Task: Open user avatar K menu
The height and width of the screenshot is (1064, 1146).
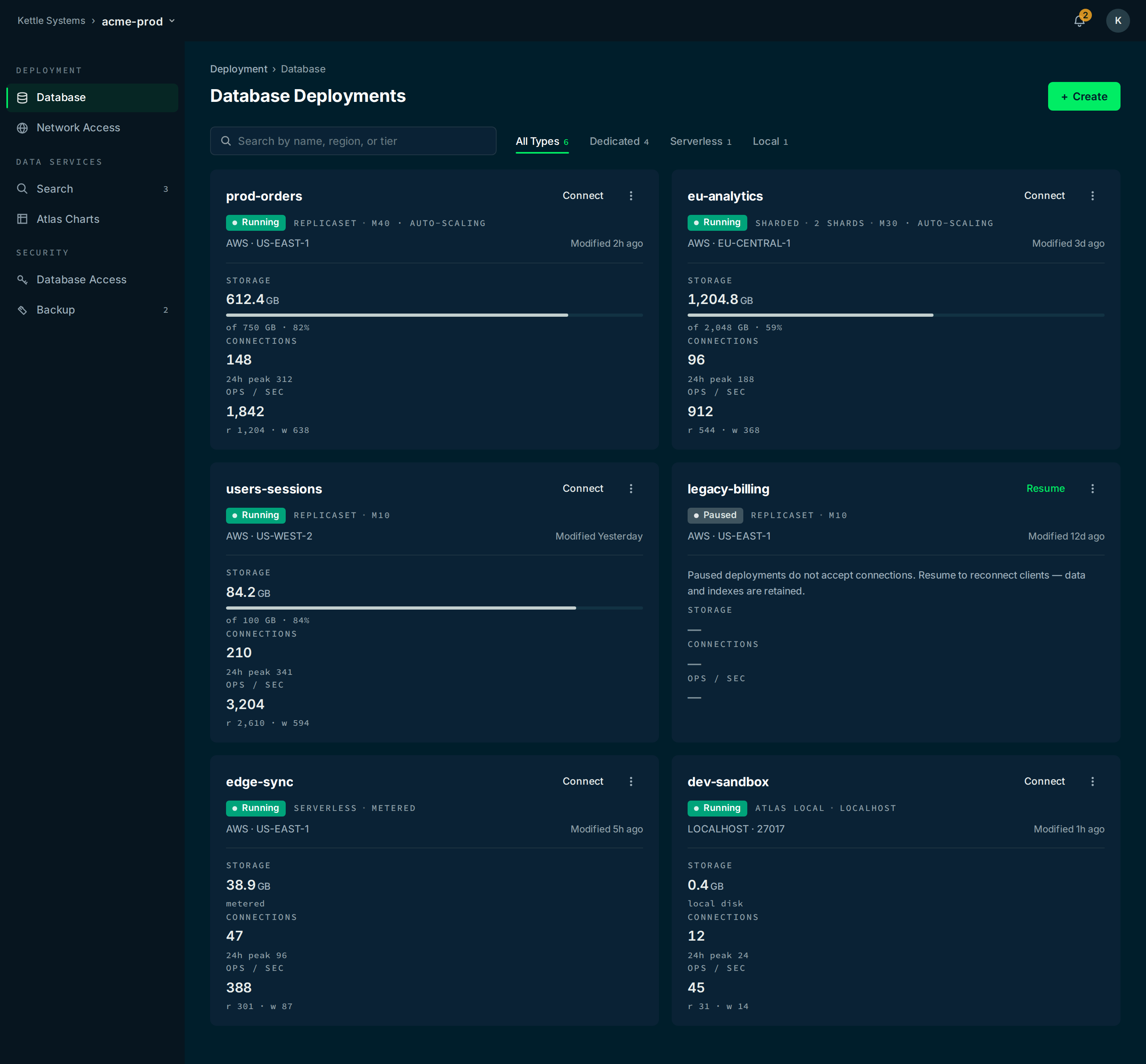Action: click(x=1117, y=21)
